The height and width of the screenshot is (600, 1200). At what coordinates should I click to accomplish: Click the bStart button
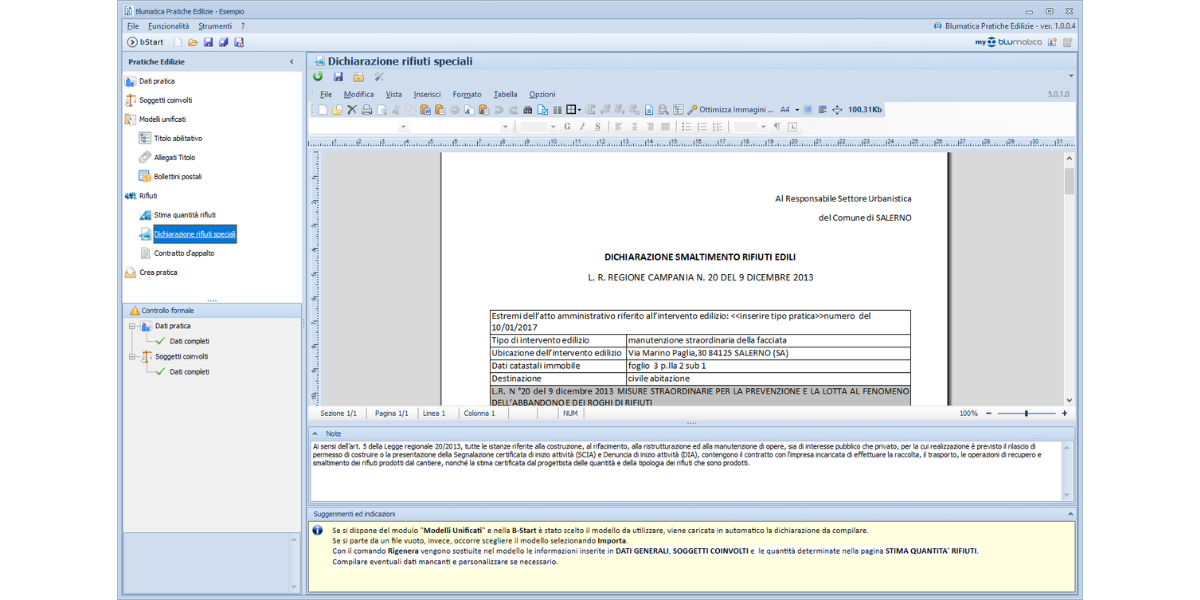[145, 42]
